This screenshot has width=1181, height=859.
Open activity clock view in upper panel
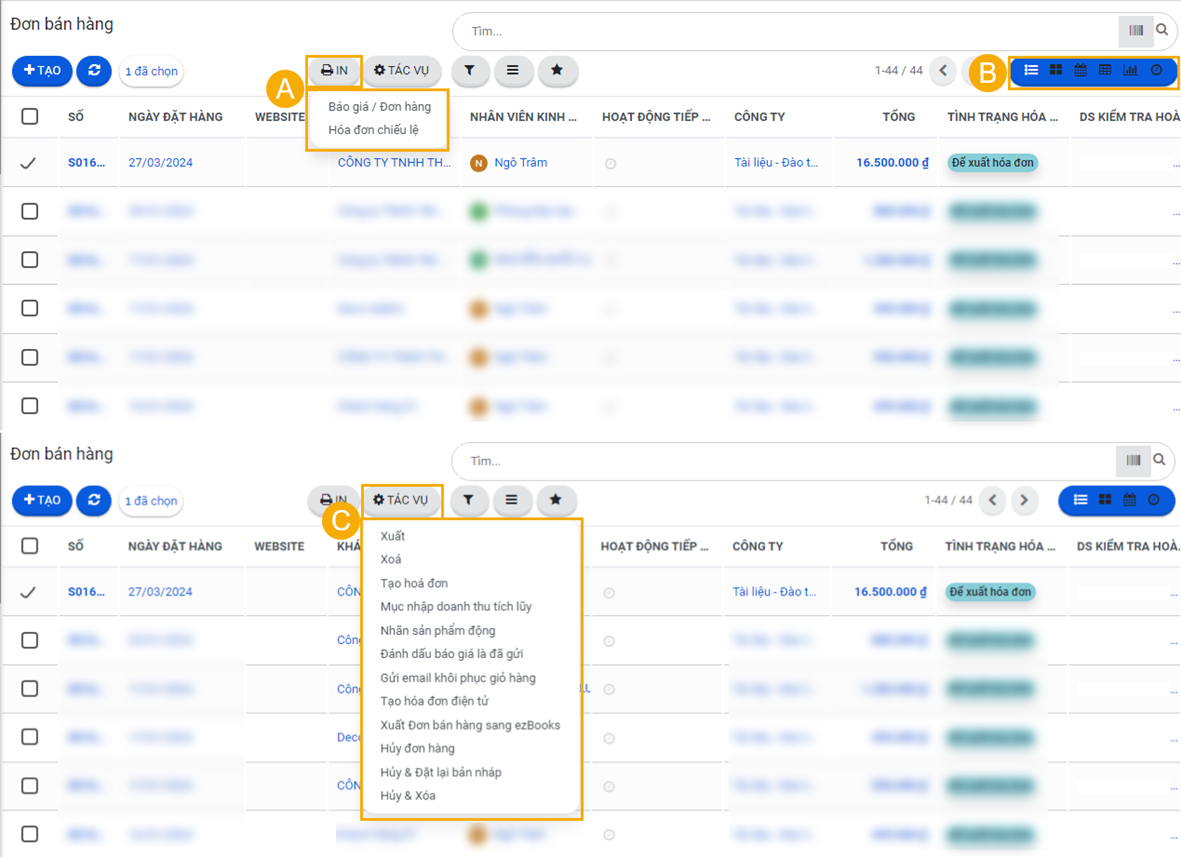pos(1156,70)
